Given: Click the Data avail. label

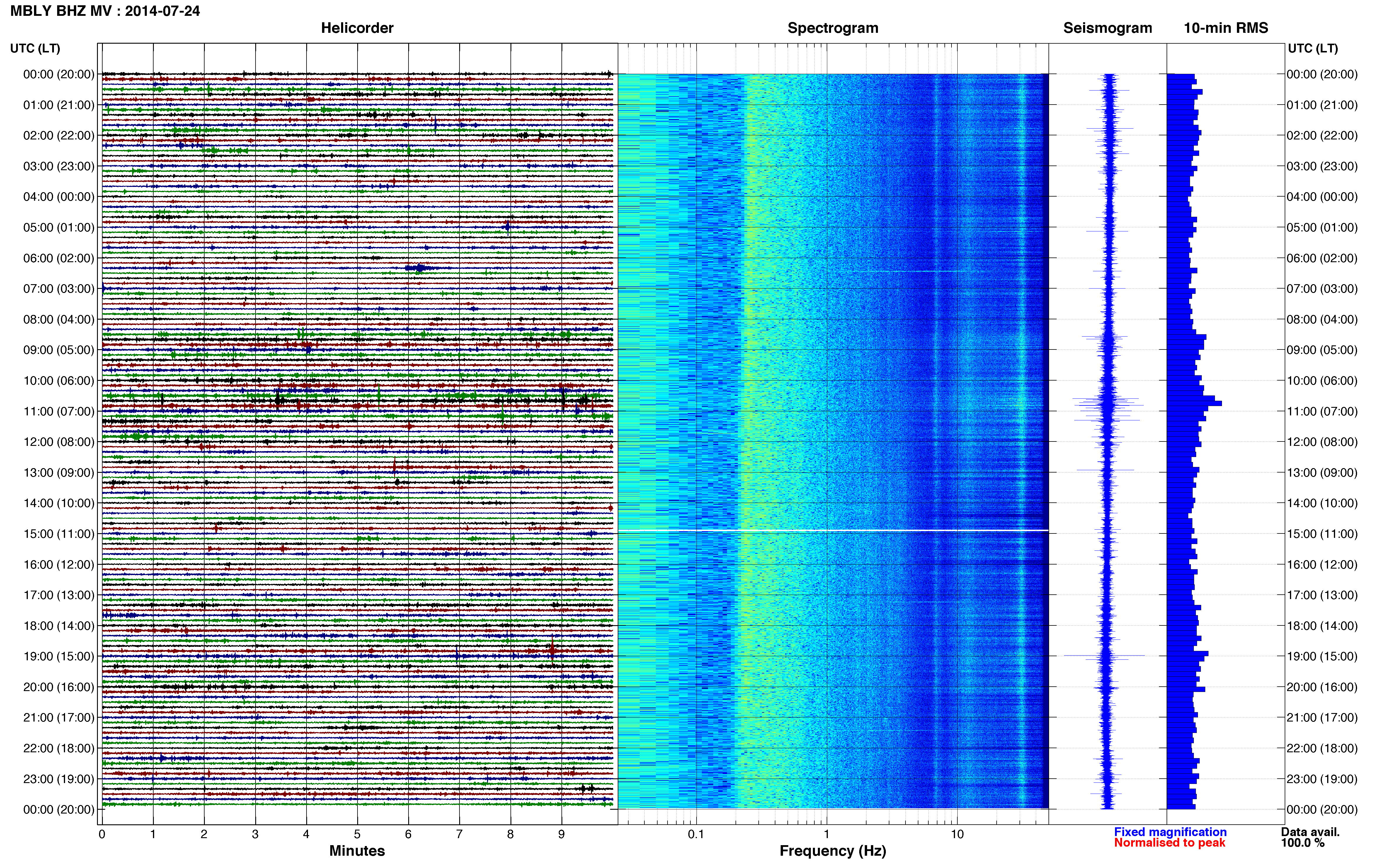Looking at the screenshot, I should 1310,832.
